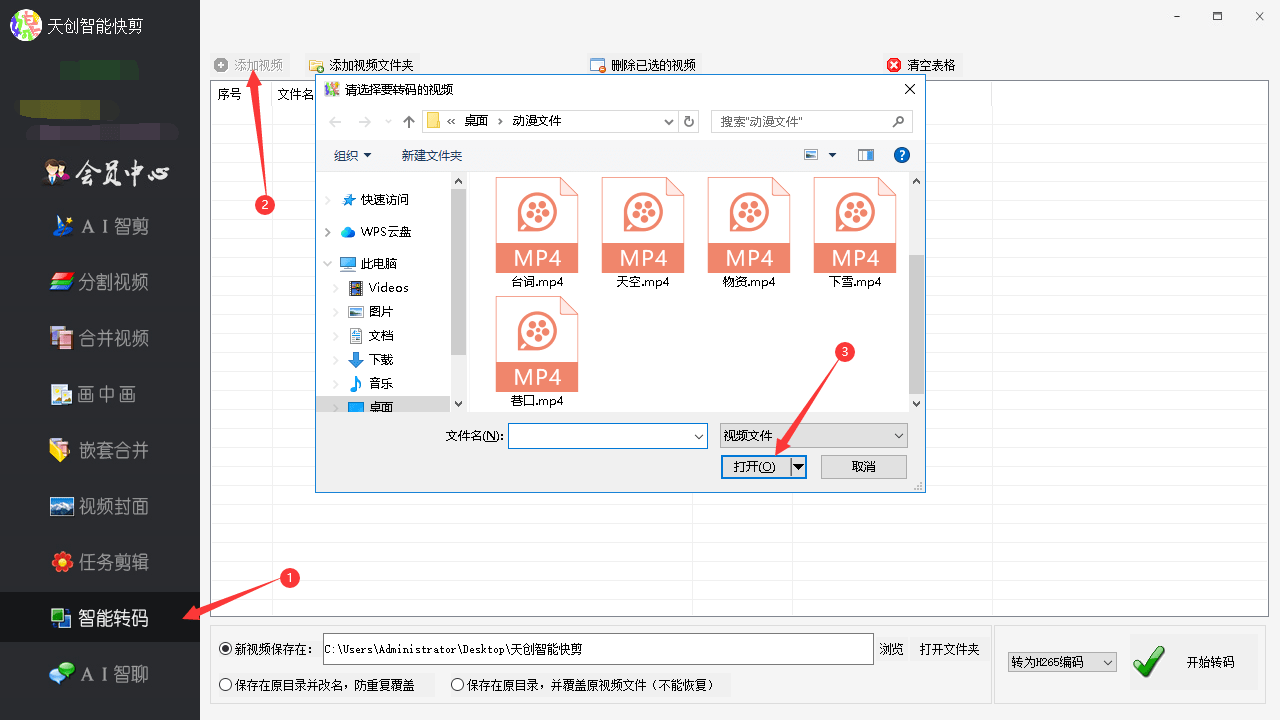Open recent locations dropdown arrow
The image size is (1280, 720).
(387, 122)
